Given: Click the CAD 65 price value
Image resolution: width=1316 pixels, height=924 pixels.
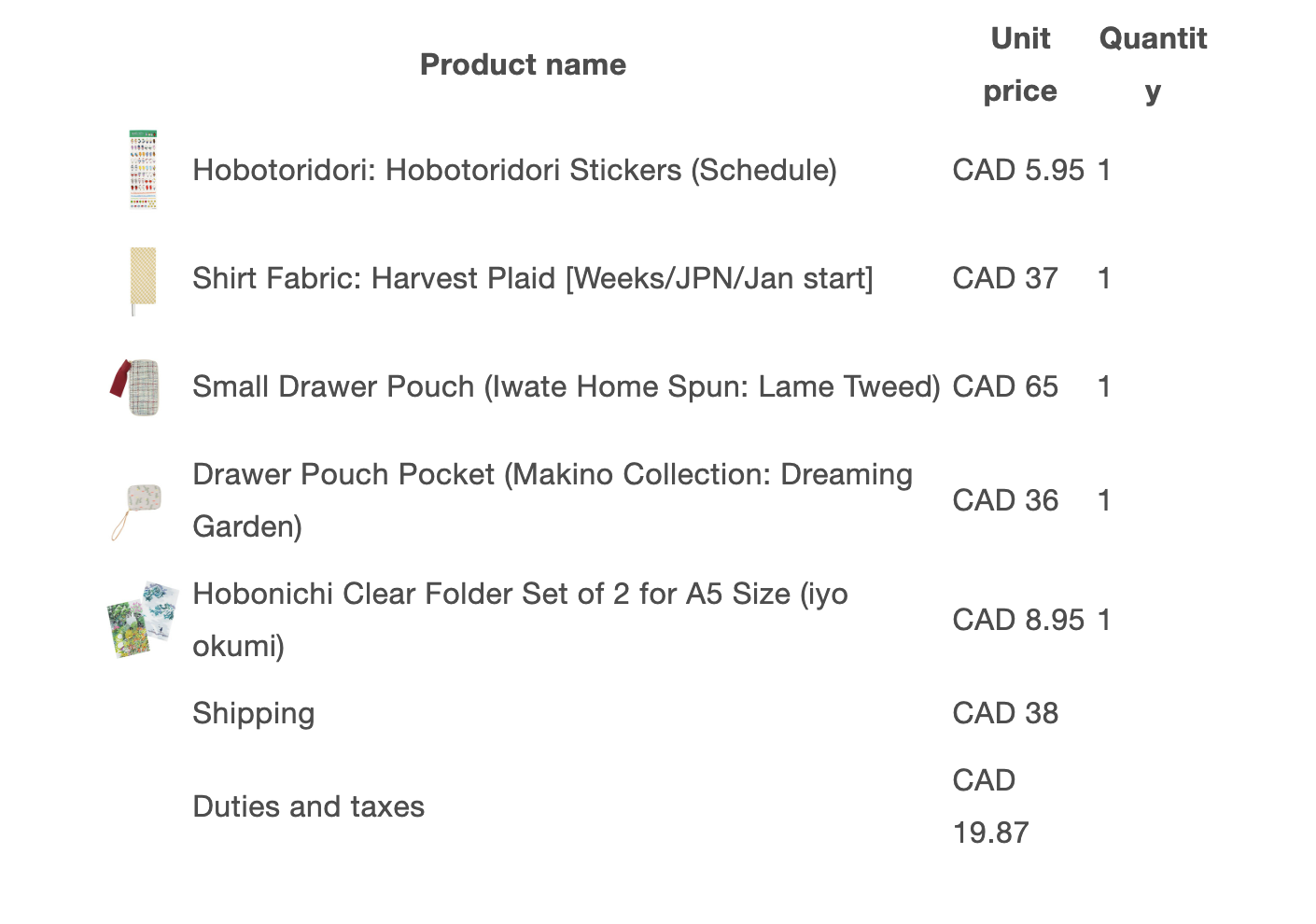Looking at the screenshot, I should pyautogui.click(x=1005, y=386).
